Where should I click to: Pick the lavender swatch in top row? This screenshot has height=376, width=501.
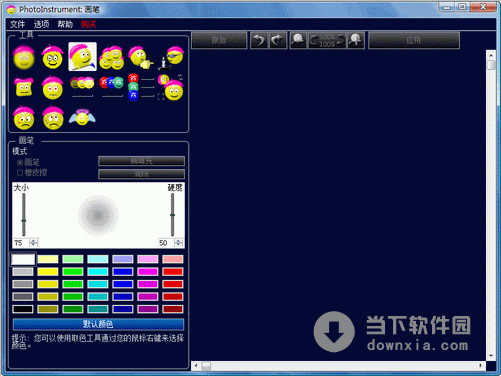[123, 259]
